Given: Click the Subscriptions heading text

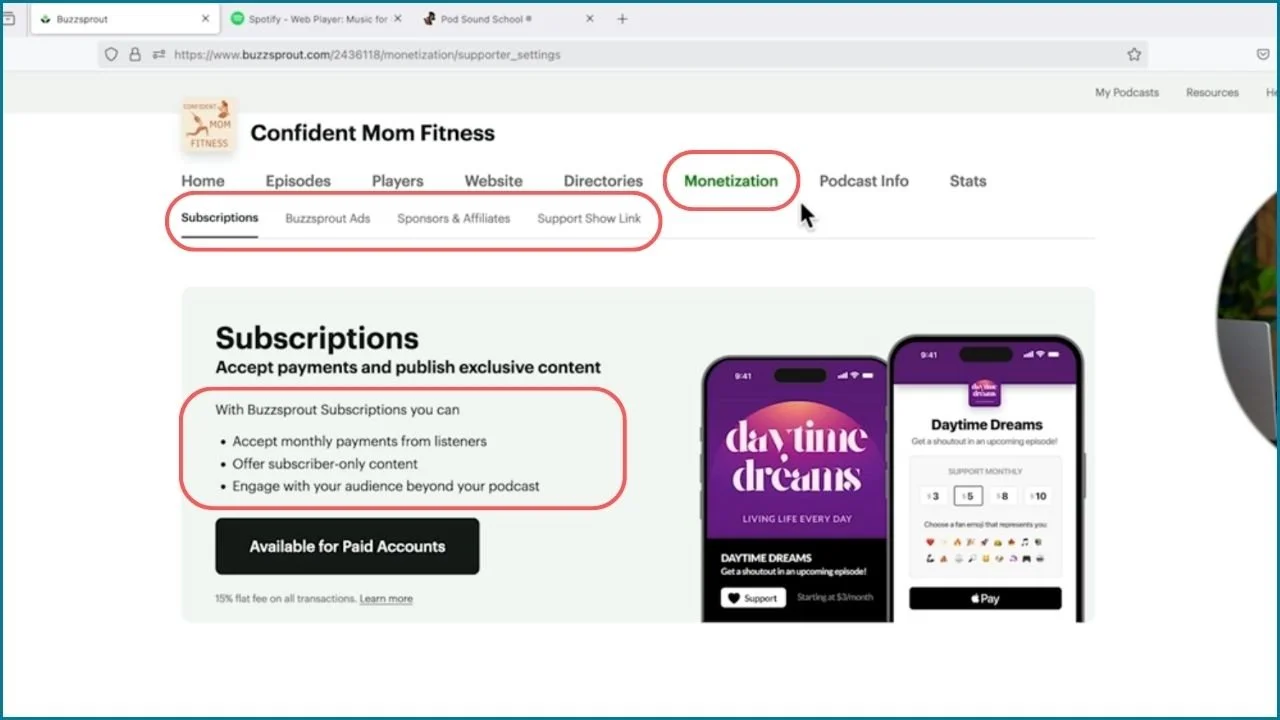Looking at the screenshot, I should pyautogui.click(x=317, y=338).
